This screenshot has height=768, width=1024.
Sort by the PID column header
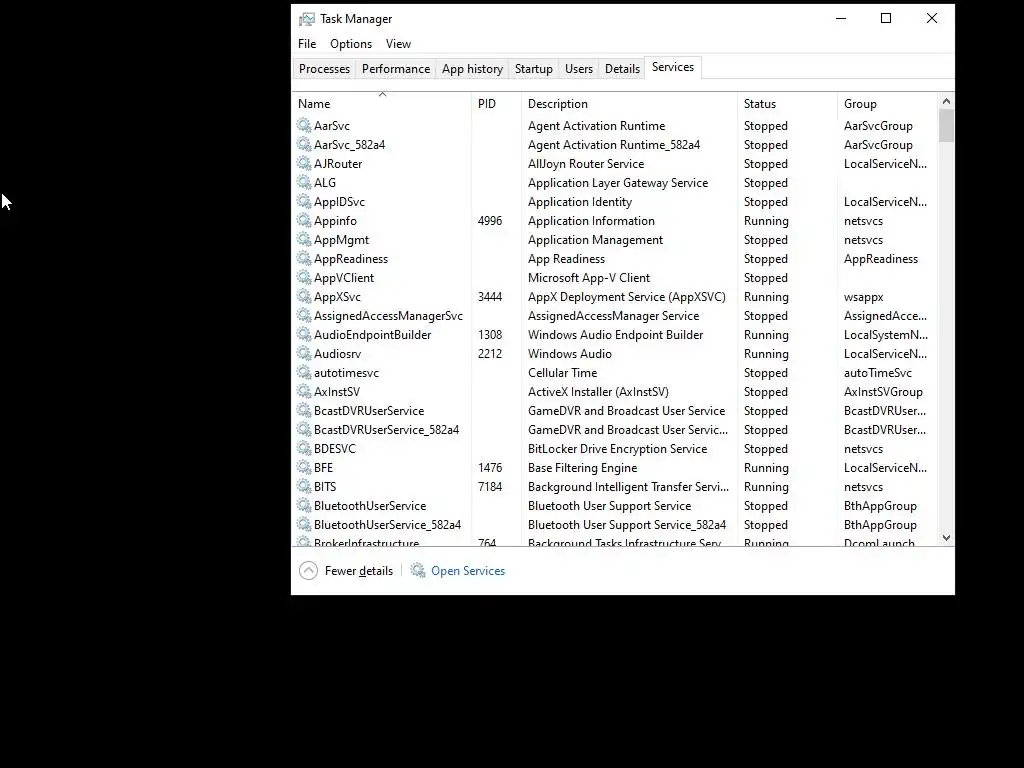coord(496,104)
